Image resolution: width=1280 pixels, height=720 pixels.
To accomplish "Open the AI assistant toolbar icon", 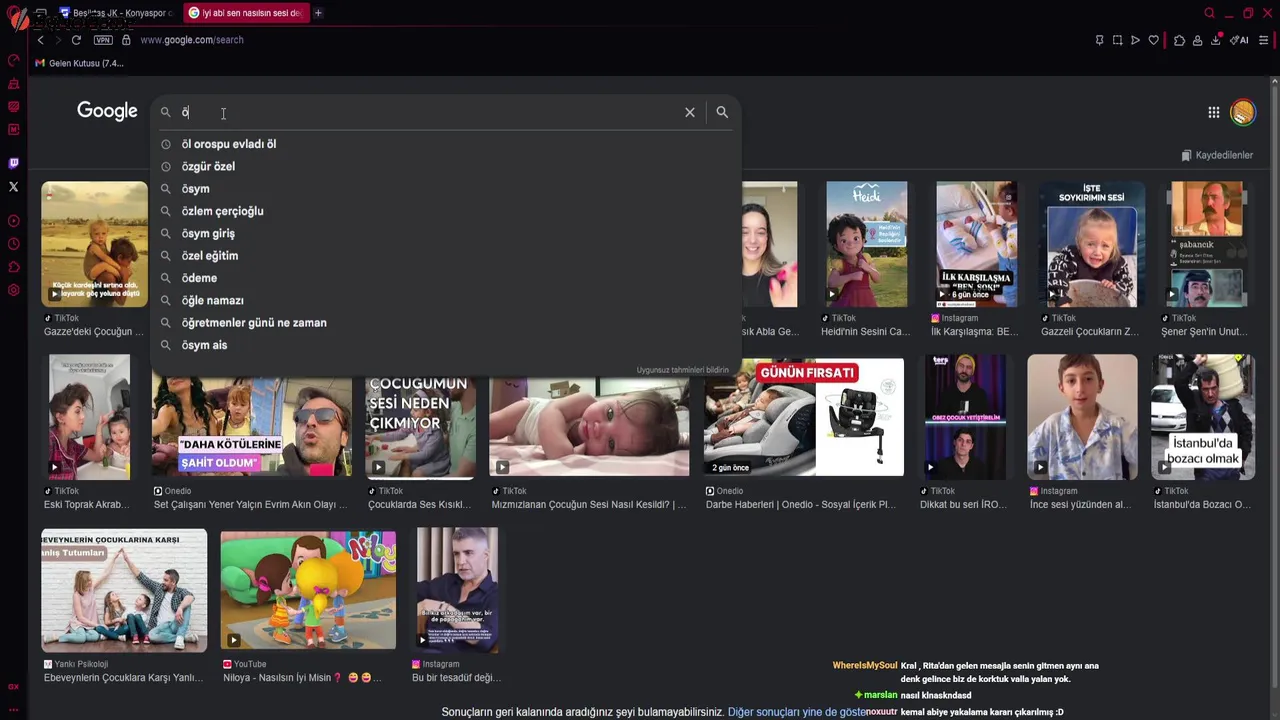I will [1239, 40].
